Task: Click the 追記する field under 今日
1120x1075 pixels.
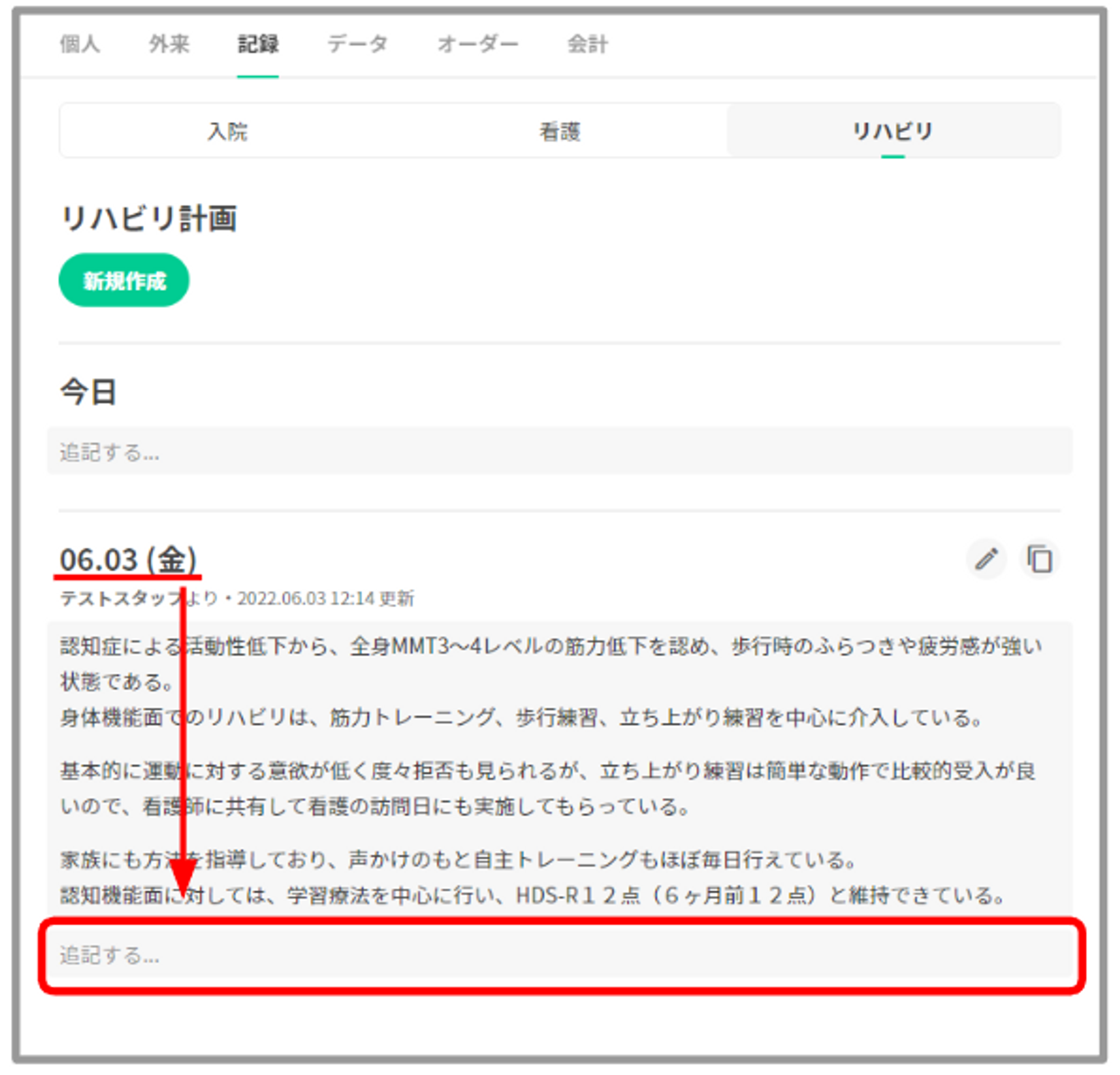Action: [559, 452]
